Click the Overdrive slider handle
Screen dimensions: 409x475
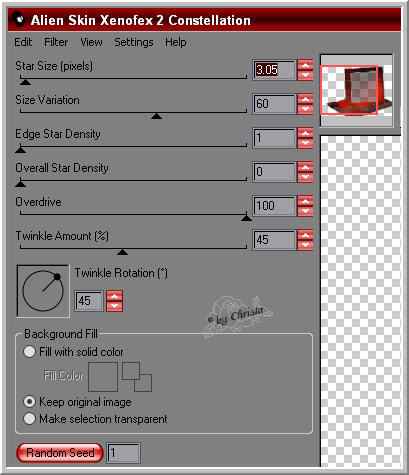coord(246,218)
